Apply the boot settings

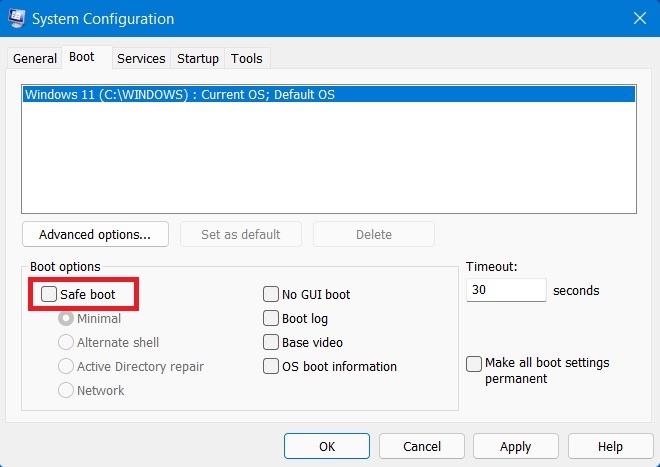tap(516, 446)
